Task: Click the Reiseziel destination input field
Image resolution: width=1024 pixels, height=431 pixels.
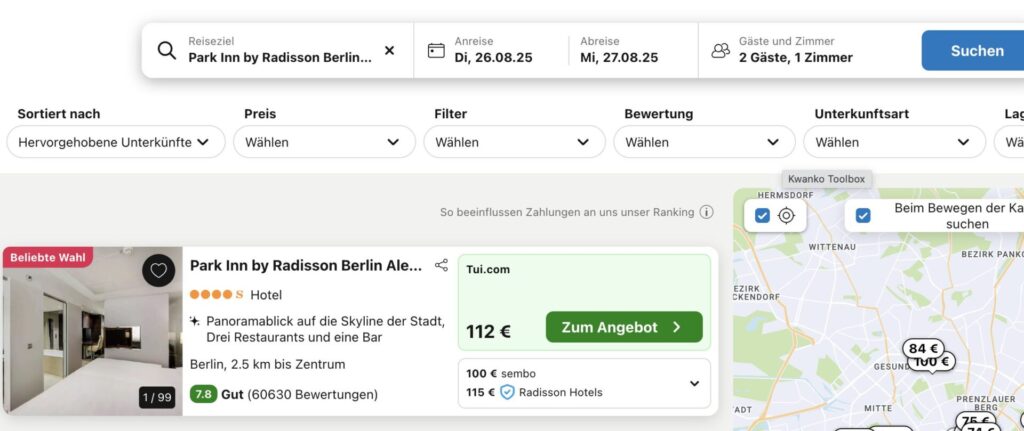Action: pos(280,50)
